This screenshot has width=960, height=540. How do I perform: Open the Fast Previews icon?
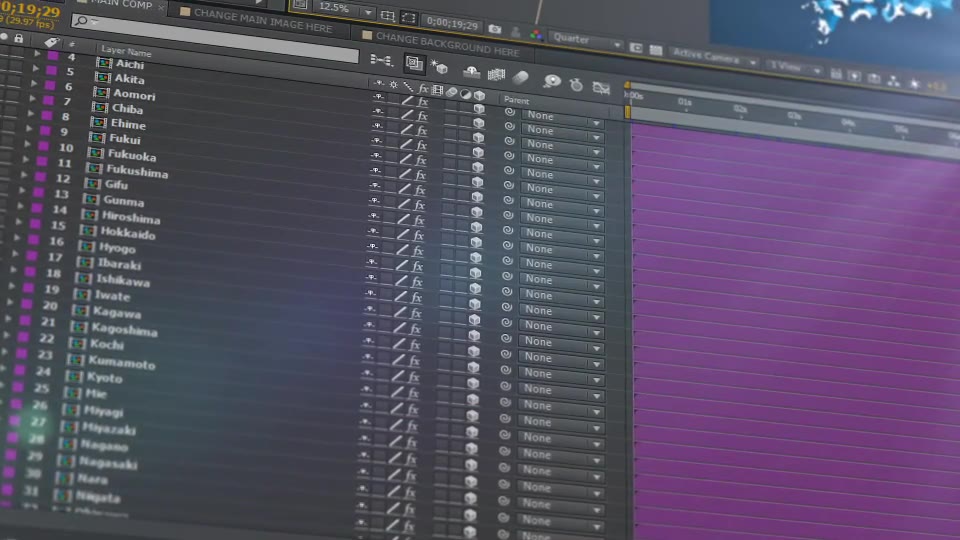pyautogui.click(x=855, y=77)
